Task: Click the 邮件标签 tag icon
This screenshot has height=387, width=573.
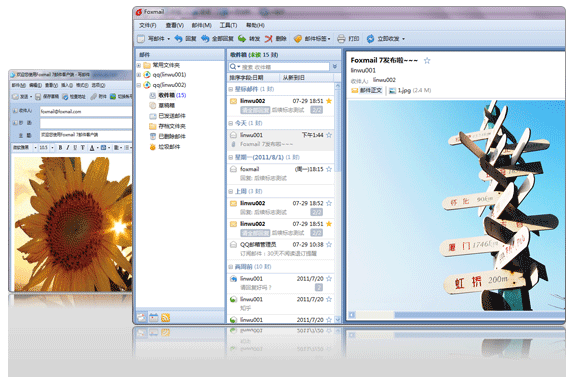Action: (x=298, y=38)
